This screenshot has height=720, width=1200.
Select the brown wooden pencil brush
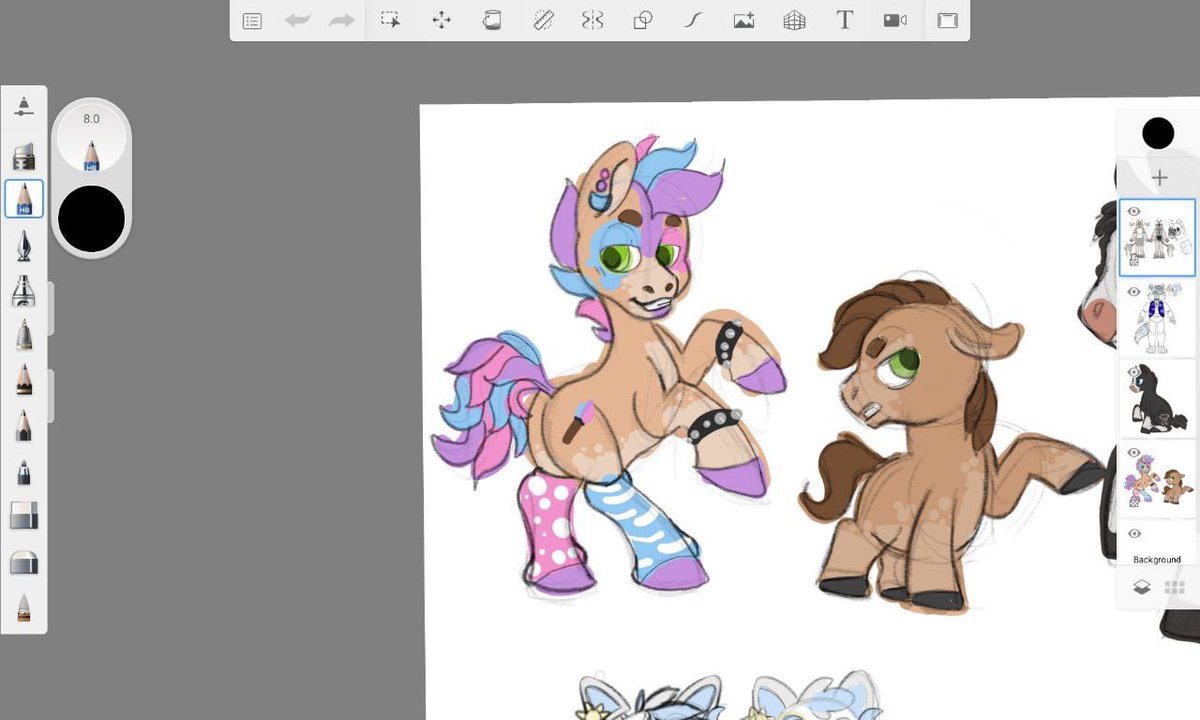click(x=24, y=380)
